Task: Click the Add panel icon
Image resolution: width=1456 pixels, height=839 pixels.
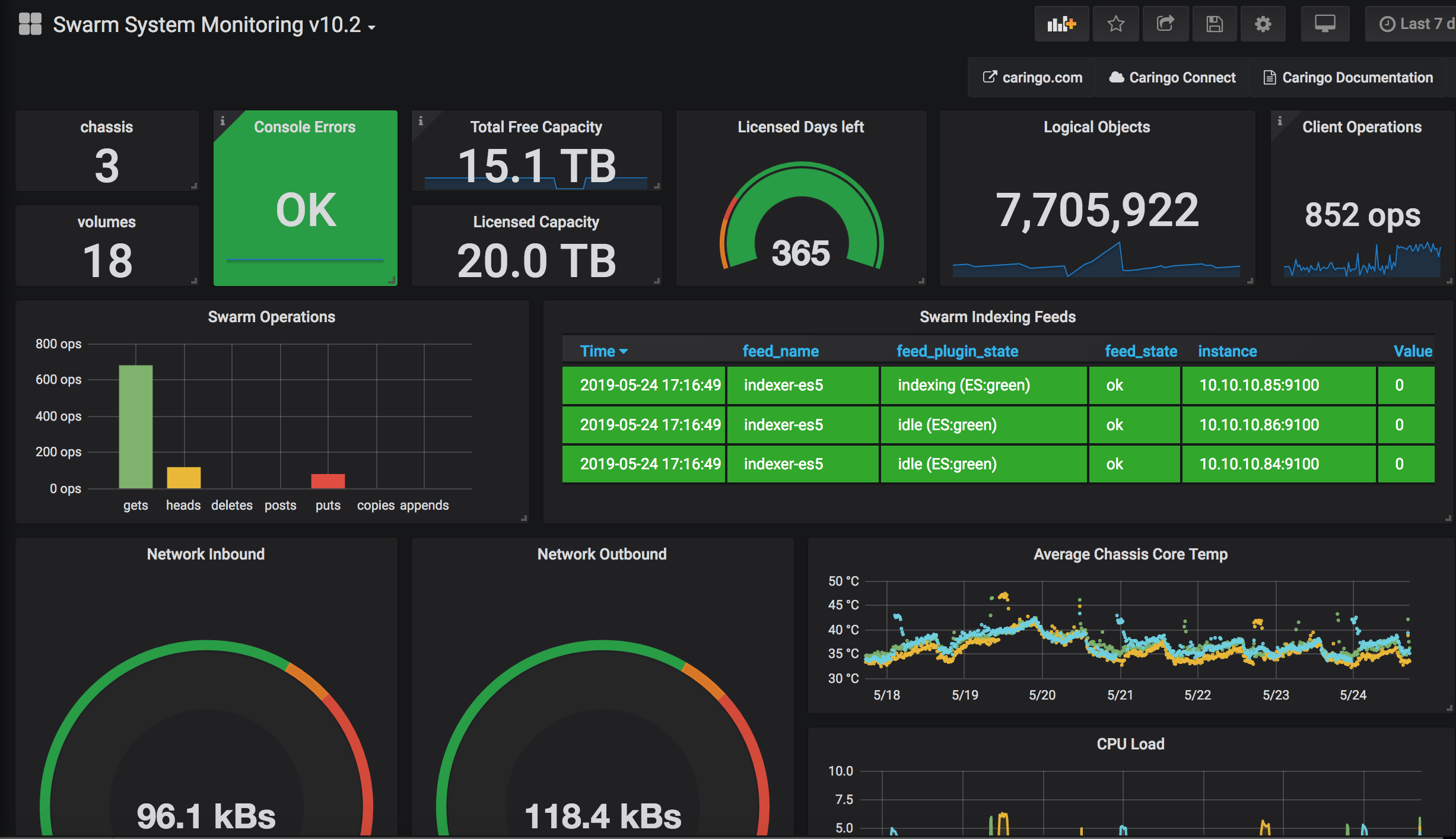Action: click(x=1061, y=24)
